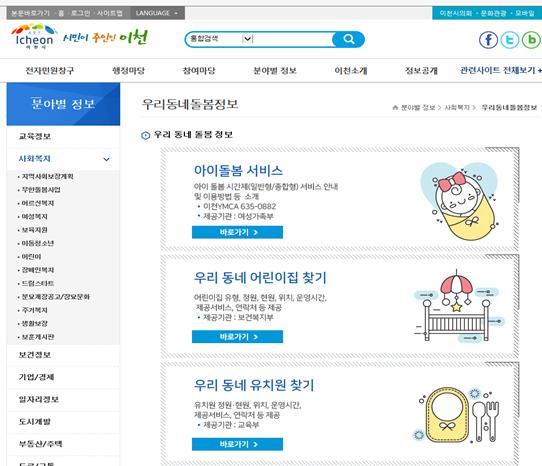Open the 이천소개 menu
The image size is (542, 466).
351,71
